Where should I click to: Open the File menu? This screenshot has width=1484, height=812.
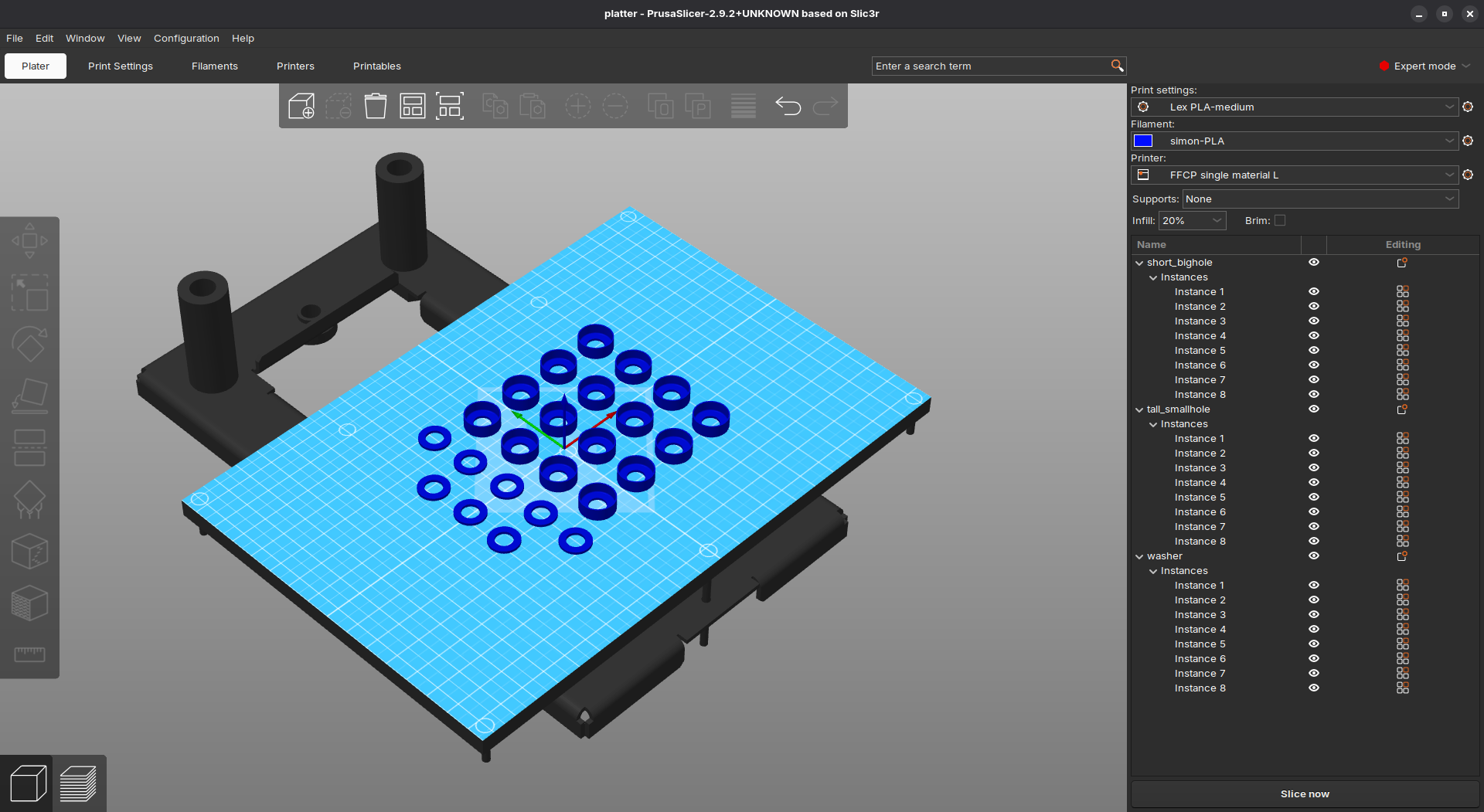click(x=15, y=38)
